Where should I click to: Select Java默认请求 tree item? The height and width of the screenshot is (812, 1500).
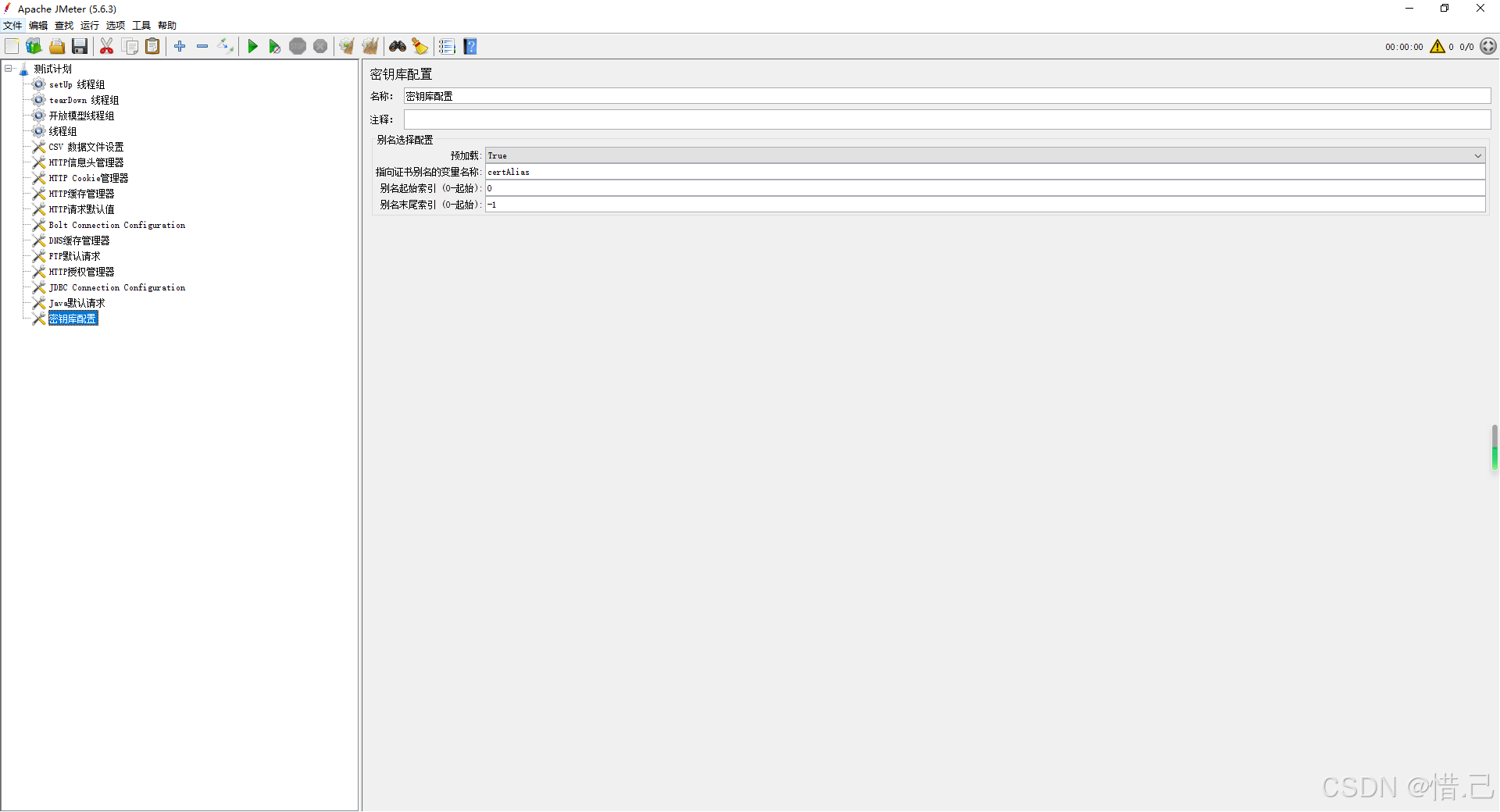(77, 303)
